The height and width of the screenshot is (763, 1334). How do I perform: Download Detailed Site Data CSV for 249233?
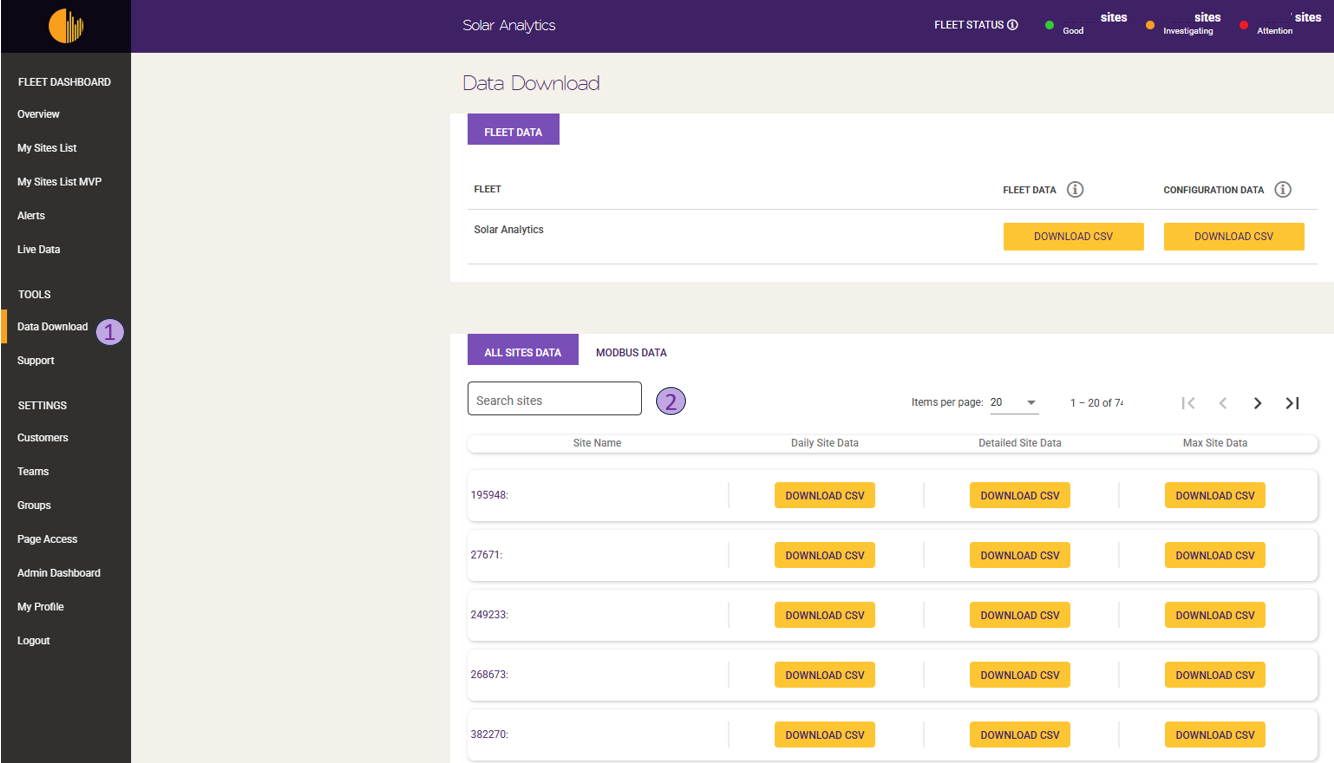1020,616
